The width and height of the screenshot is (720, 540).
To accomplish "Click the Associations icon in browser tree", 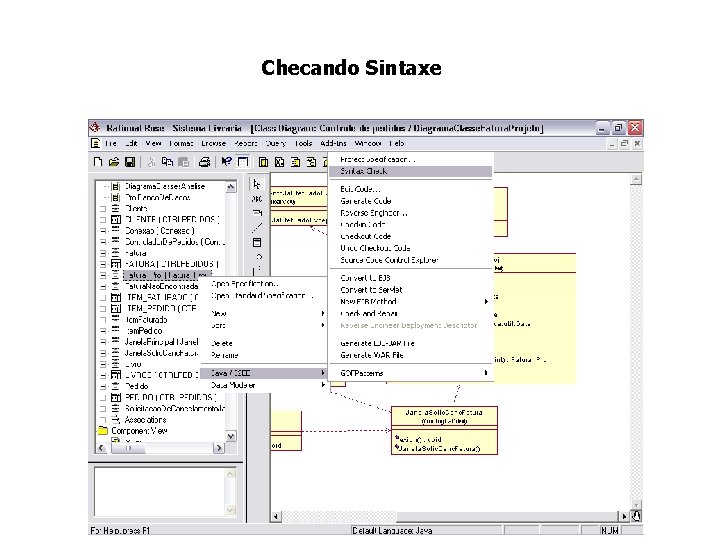I will (x=116, y=420).
